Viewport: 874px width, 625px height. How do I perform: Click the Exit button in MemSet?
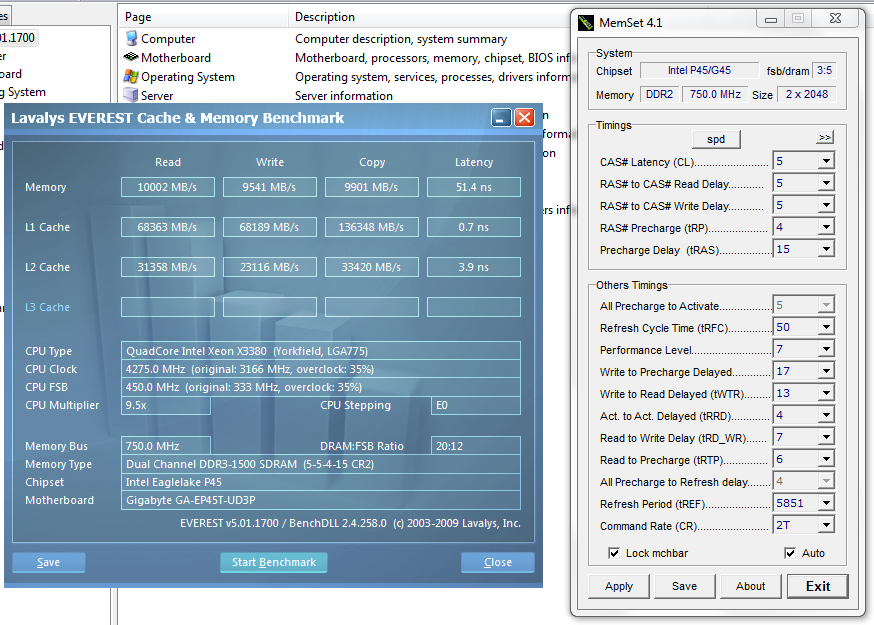click(818, 586)
